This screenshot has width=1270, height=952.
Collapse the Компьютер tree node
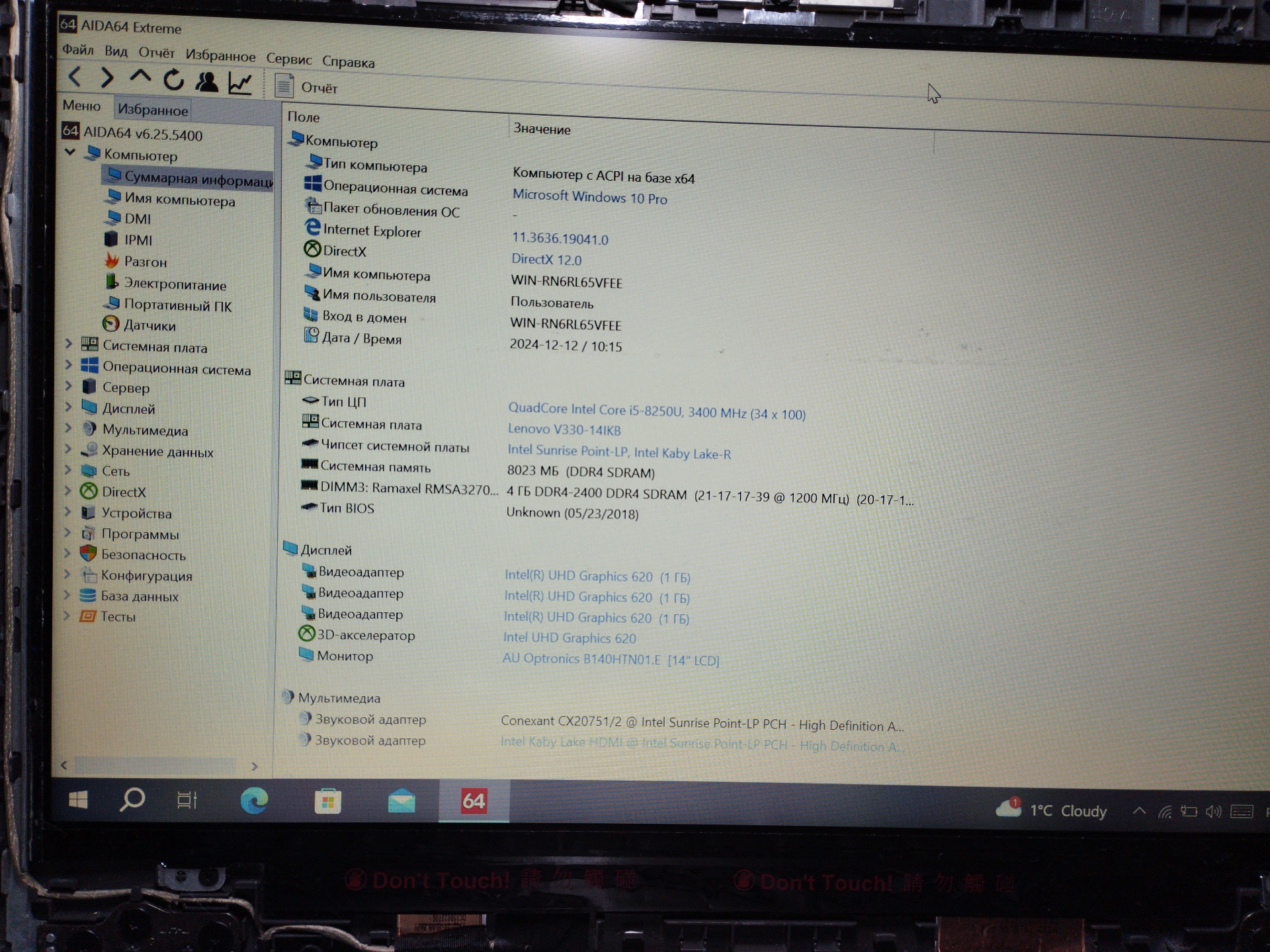(70, 152)
